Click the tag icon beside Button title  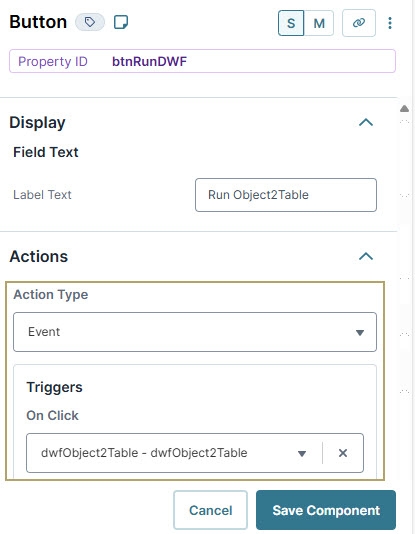90,22
